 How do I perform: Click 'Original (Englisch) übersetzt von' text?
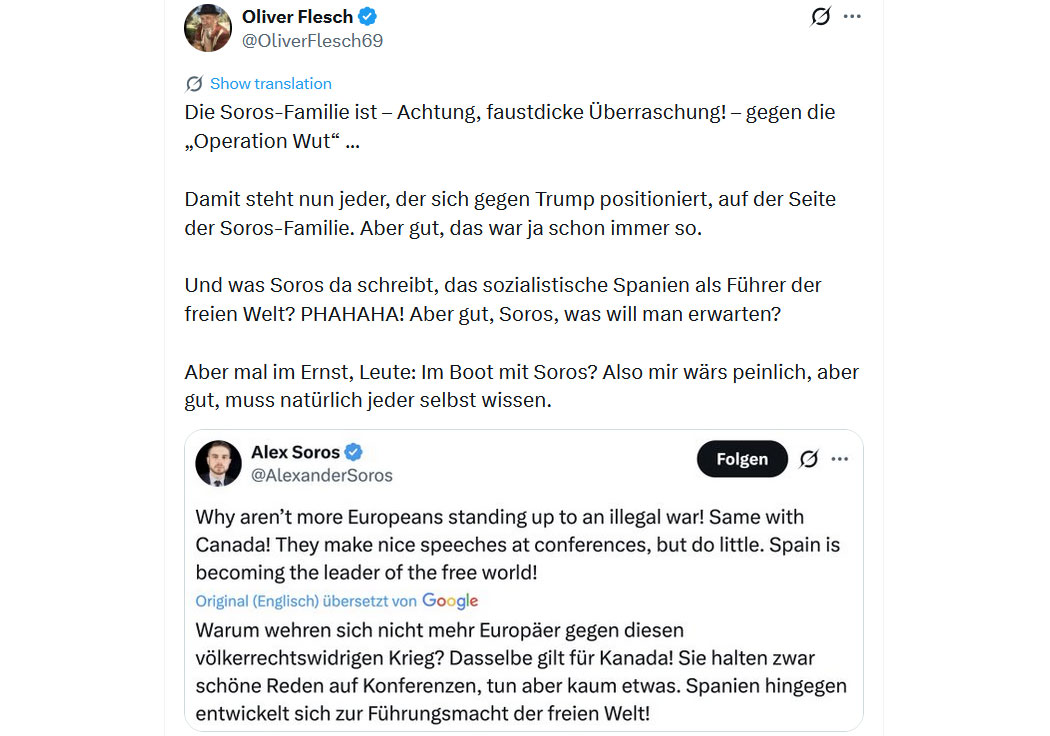[306, 601]
